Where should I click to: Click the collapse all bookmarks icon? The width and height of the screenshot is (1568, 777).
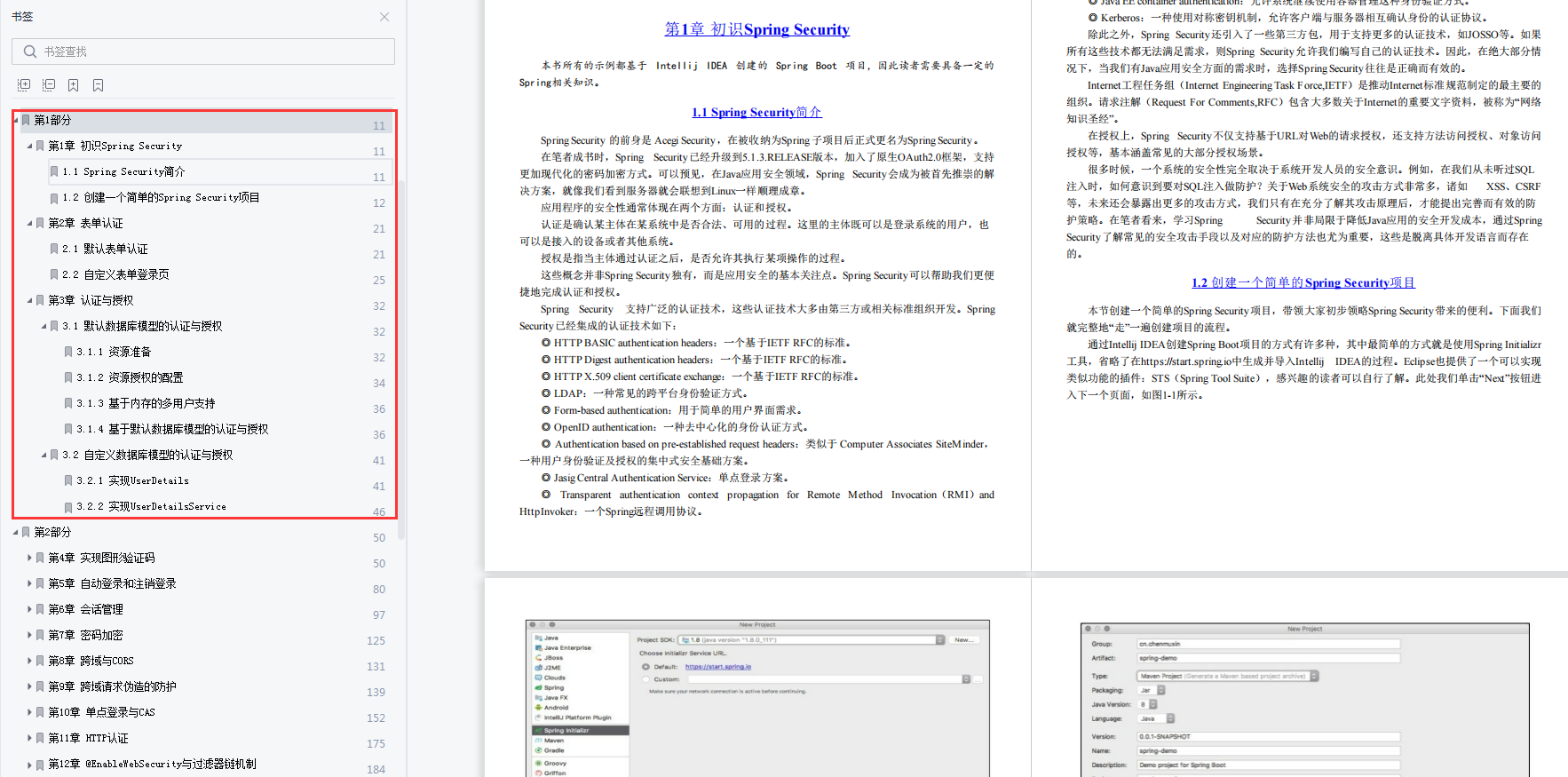(49, 85)
